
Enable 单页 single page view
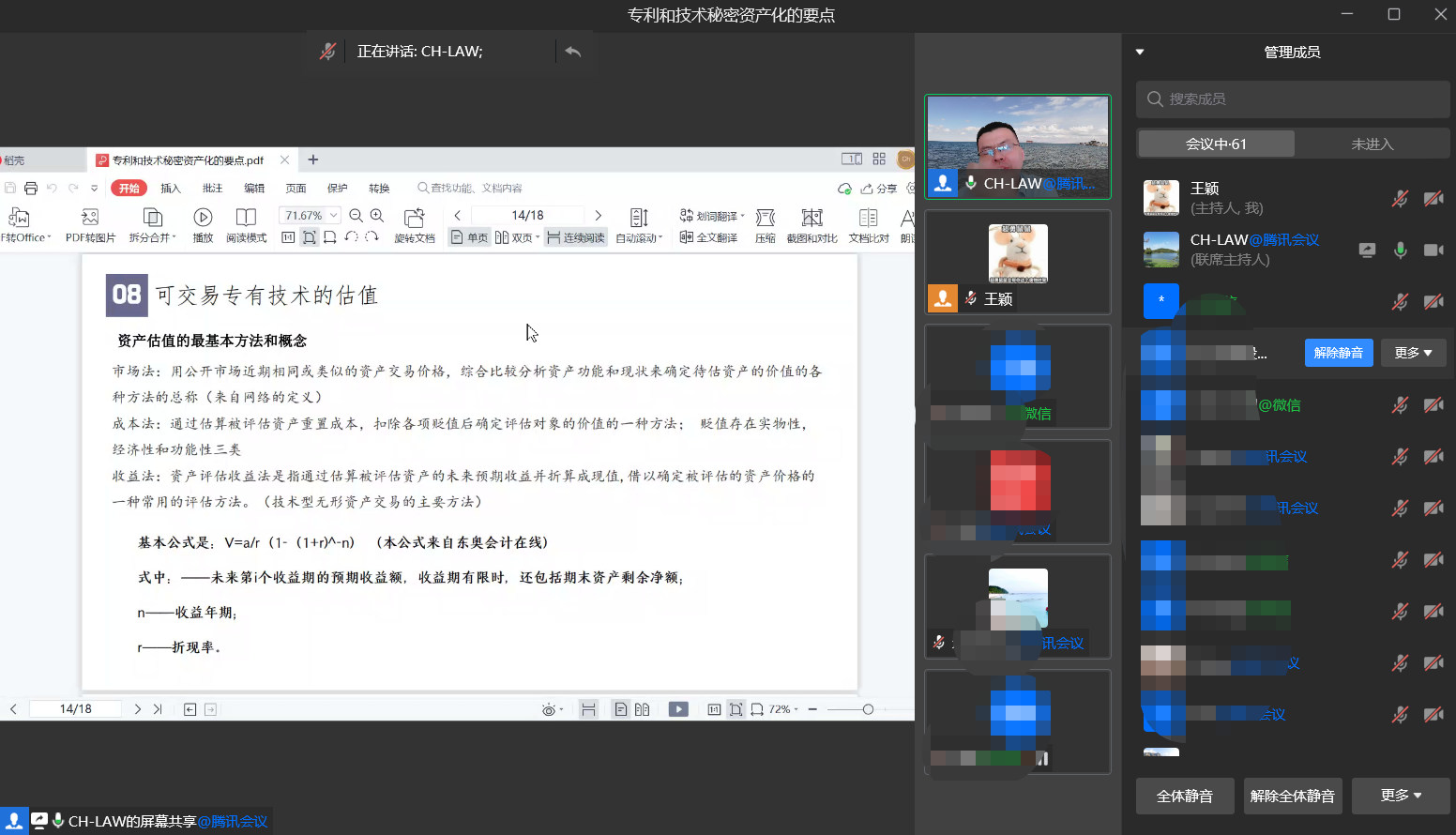tap(469, 237)
